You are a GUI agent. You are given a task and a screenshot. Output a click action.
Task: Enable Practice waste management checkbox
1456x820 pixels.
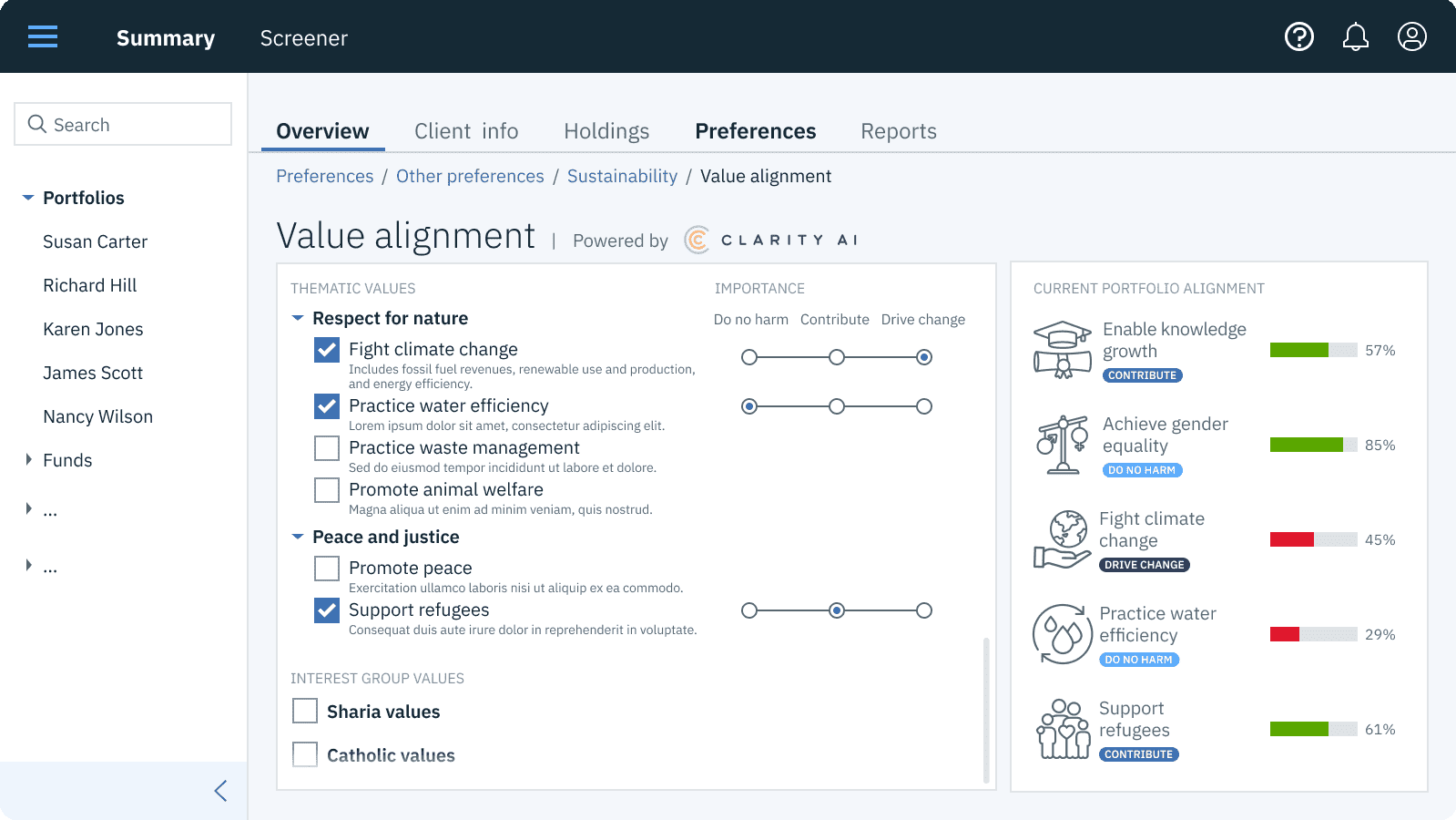327,448
